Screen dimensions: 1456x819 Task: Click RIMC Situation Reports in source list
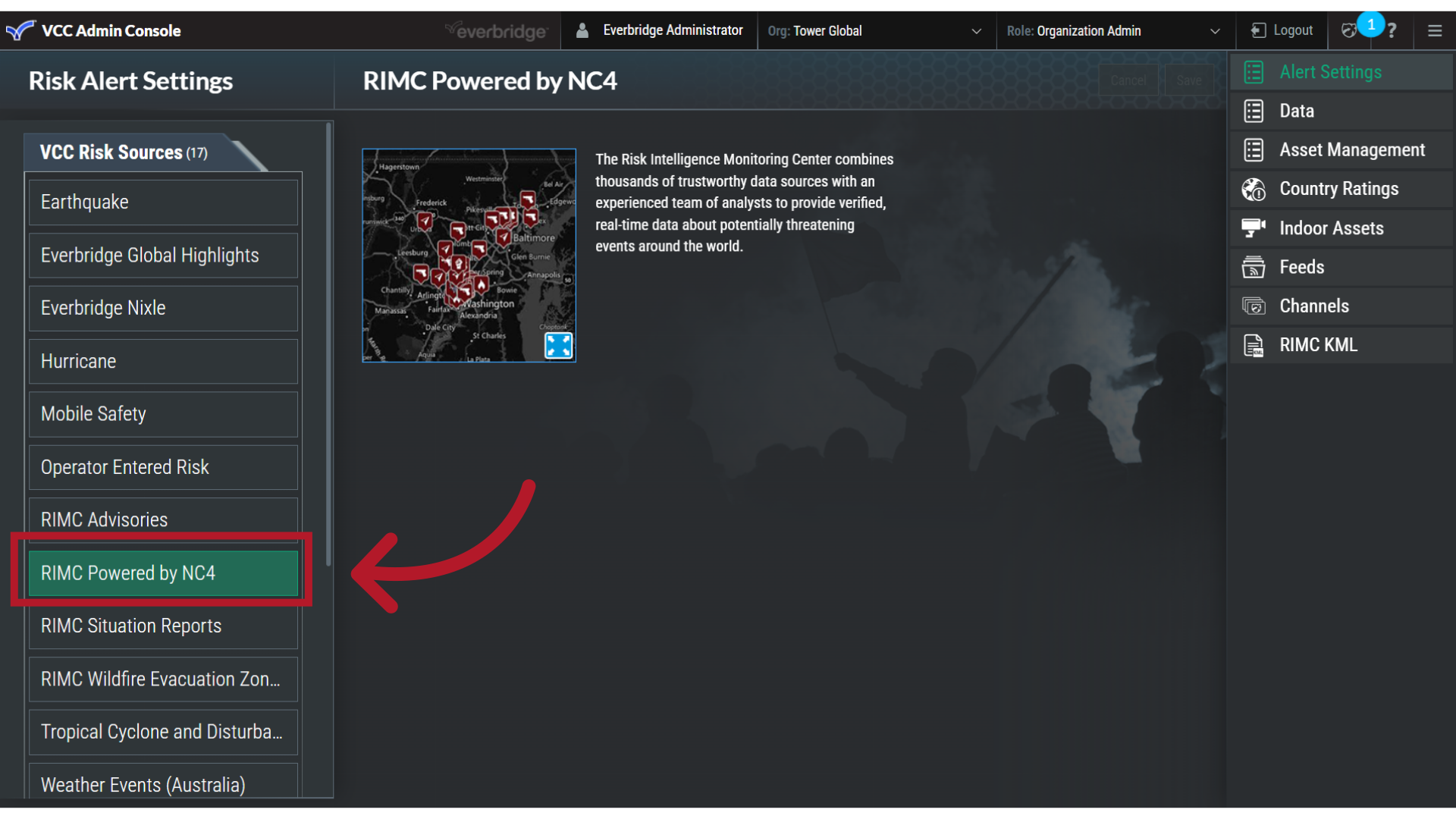pos(163,625)
